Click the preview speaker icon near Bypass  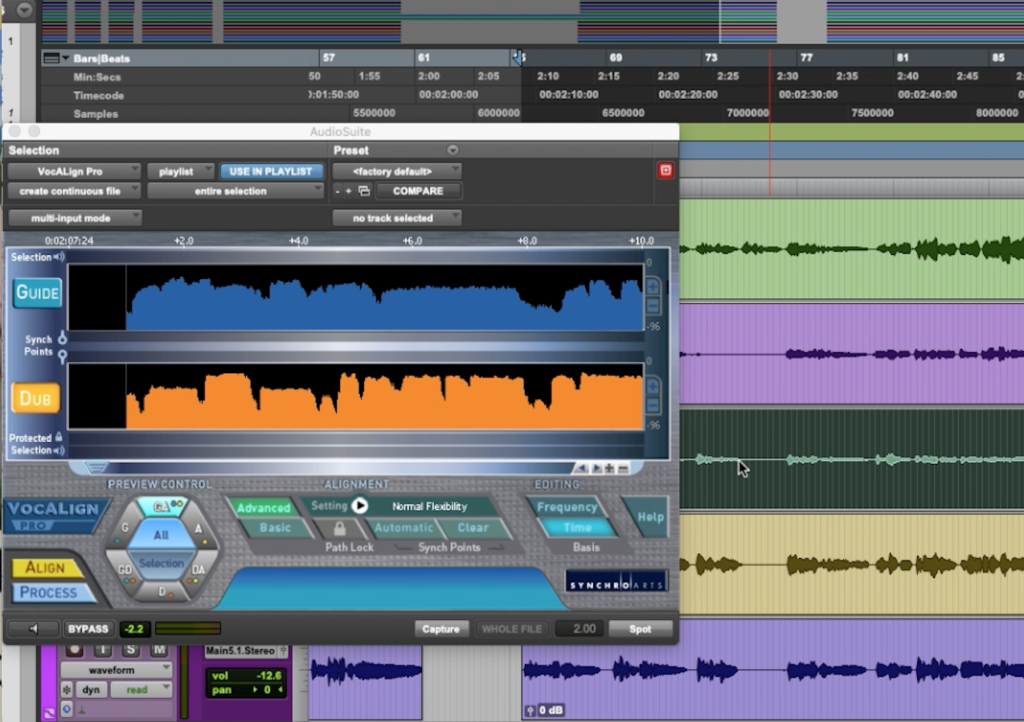coord(33,629)
